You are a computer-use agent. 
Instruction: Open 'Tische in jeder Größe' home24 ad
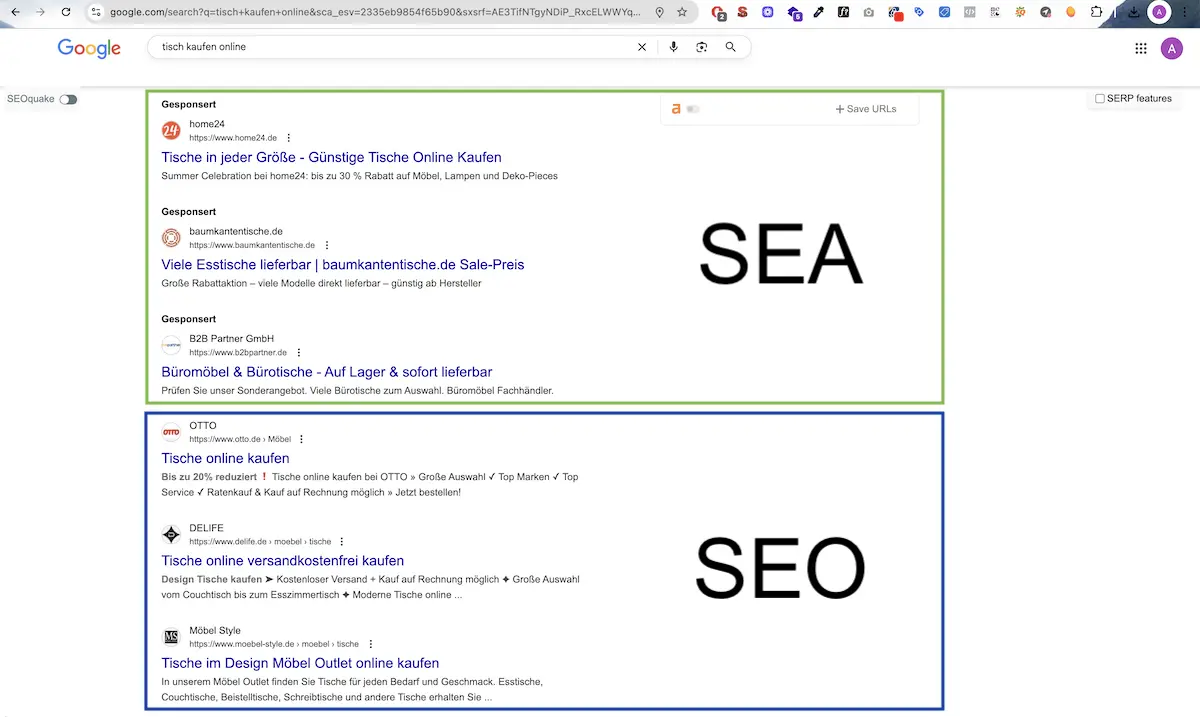(x=331, y=157)
